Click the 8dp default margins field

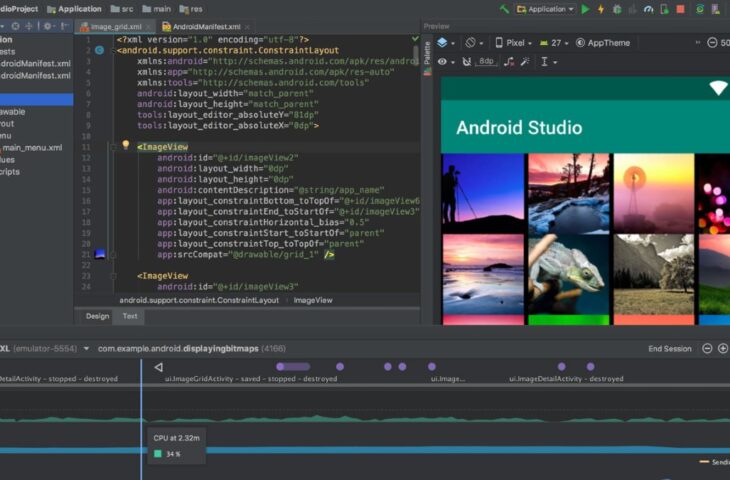click(486, 61)
